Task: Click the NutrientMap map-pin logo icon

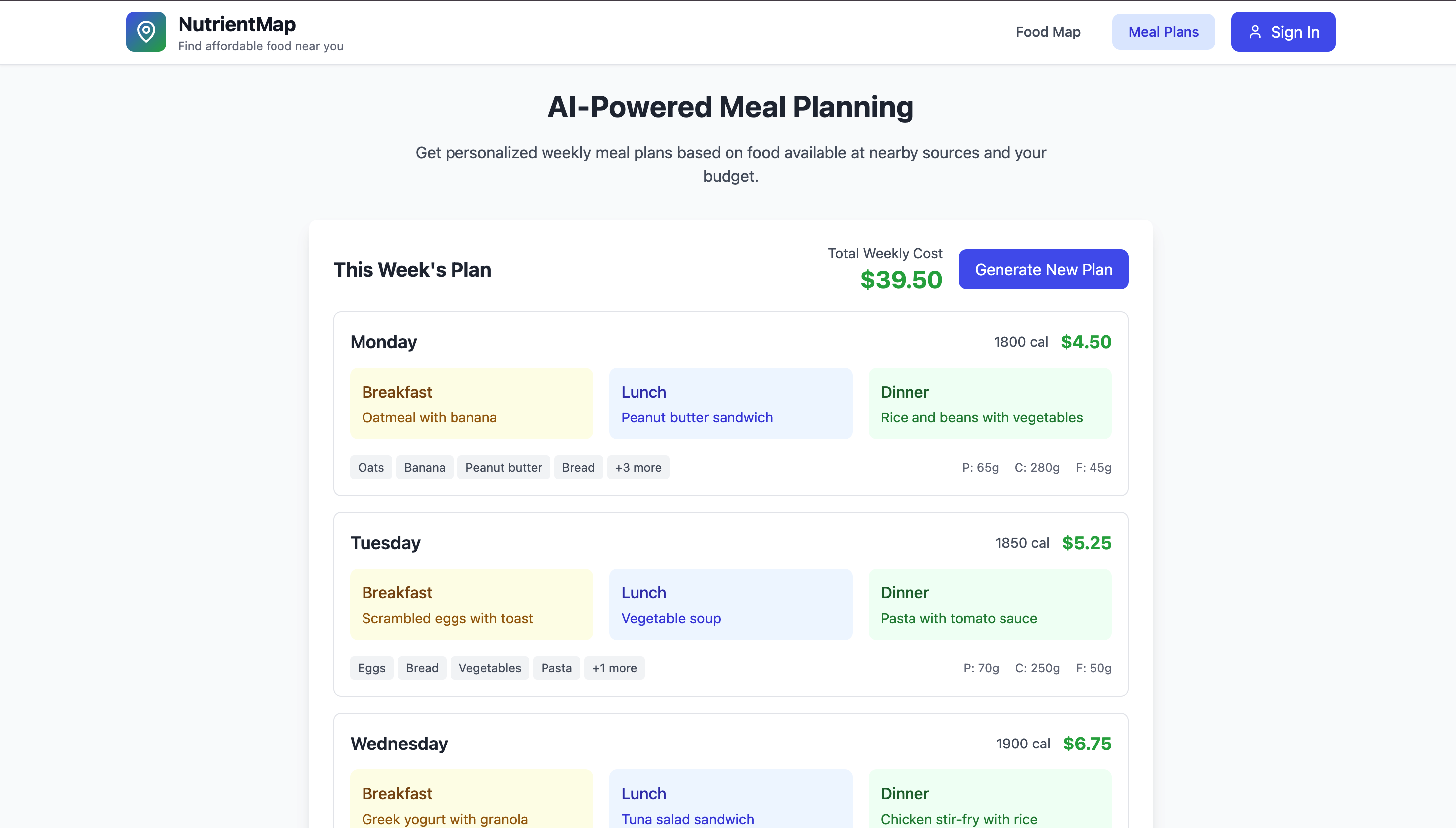Action: (146, 32)
